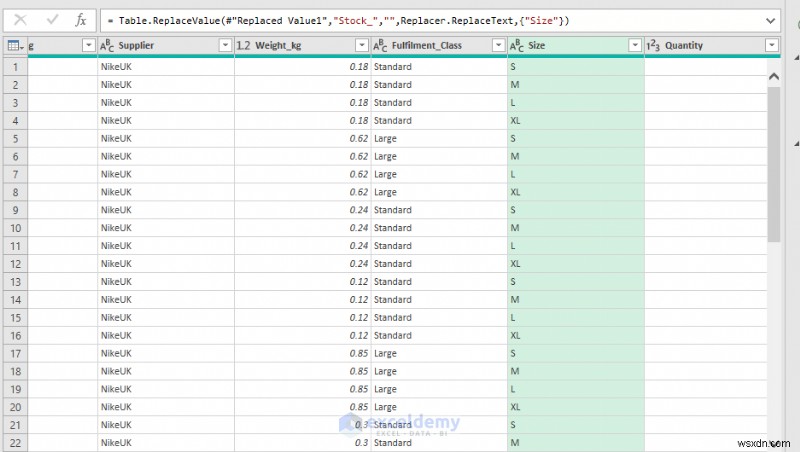This screenshot has width=800, height=452.
Task: Select row number 1
Action: click(15, 67)
